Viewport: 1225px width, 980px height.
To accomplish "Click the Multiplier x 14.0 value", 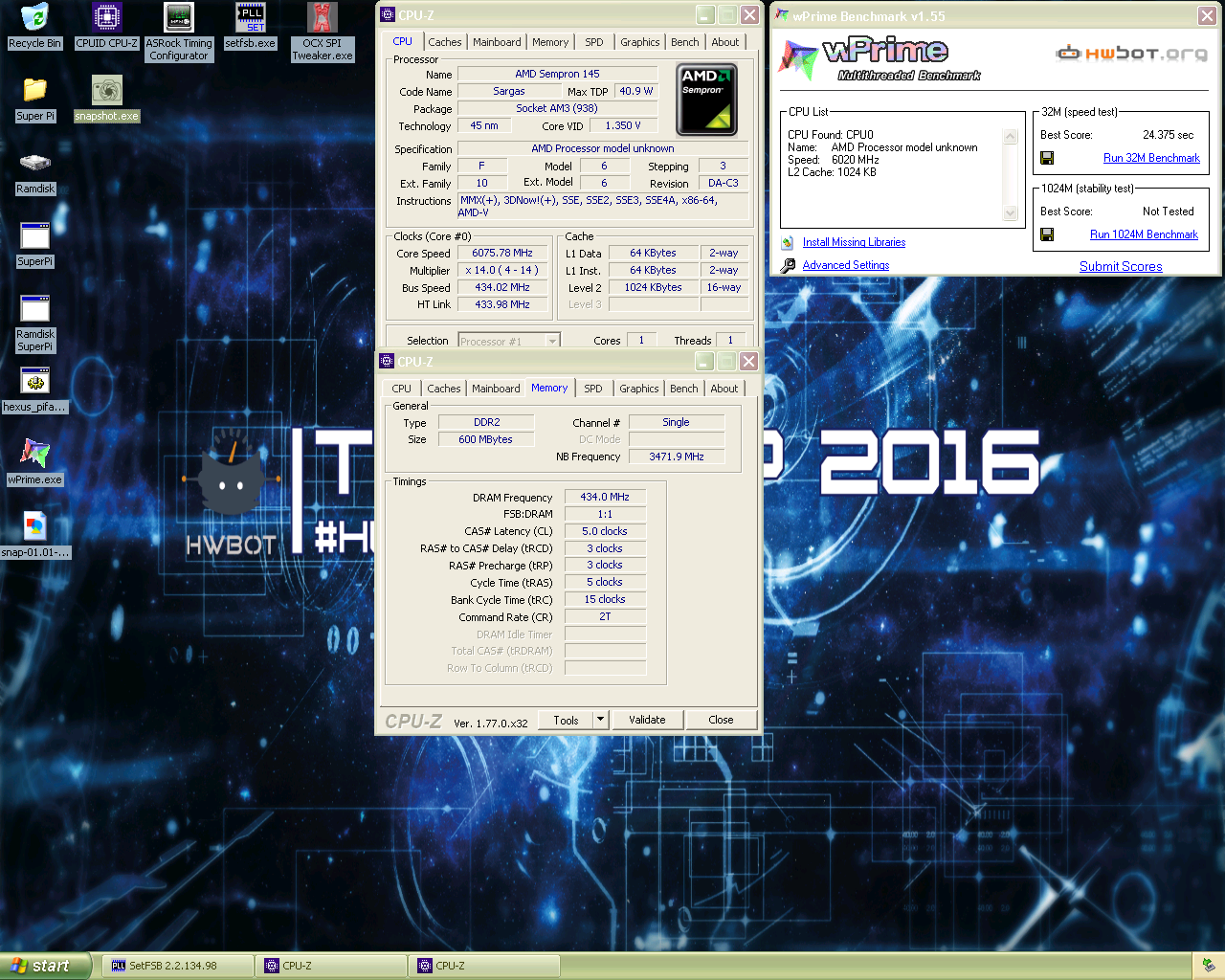I will [x=502, y=271].
